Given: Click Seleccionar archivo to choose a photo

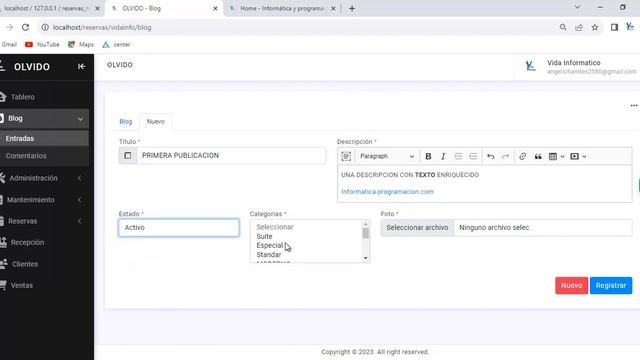Looking at the screenshot, I should 417,228.
